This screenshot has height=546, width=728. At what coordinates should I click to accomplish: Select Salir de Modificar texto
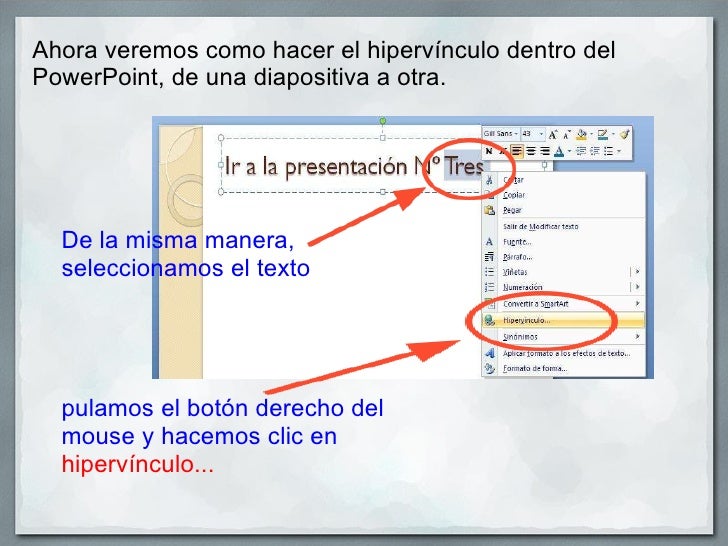pyautogui.click(x=540, y=227)
